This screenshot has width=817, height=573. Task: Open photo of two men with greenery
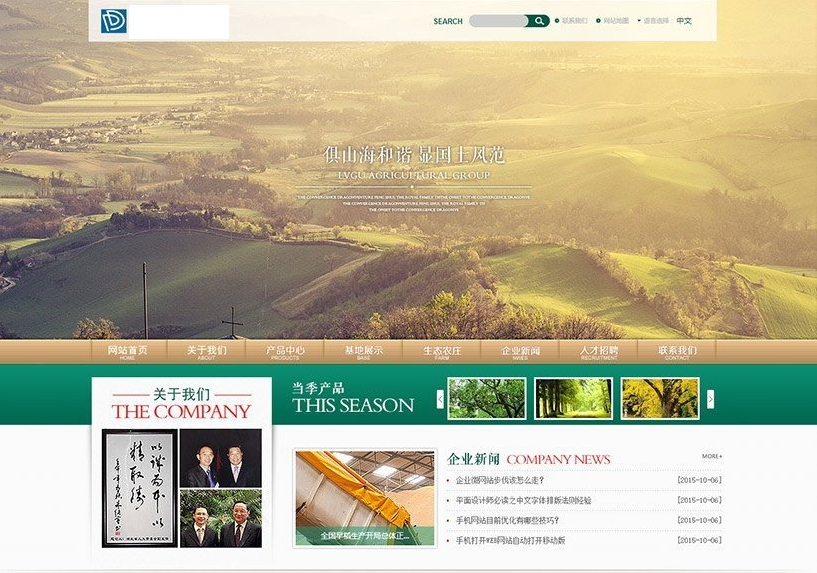(x=221, y=518)
